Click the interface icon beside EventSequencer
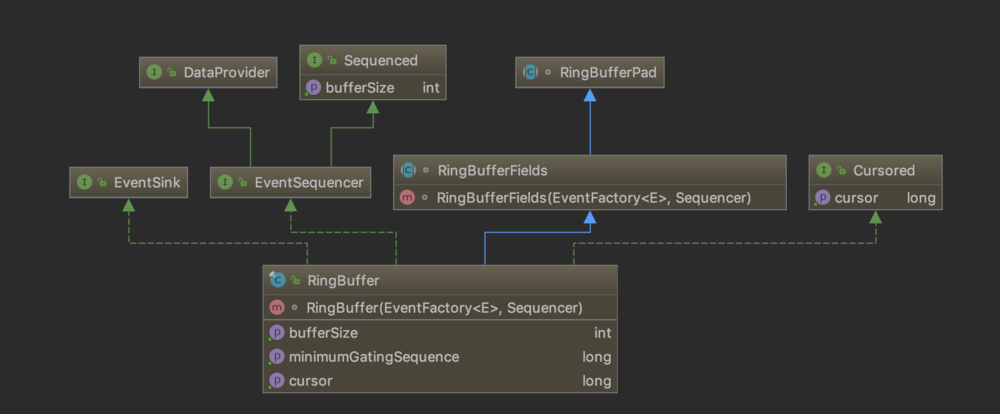The image size is (1000, 414). click(x=226, y=183)
